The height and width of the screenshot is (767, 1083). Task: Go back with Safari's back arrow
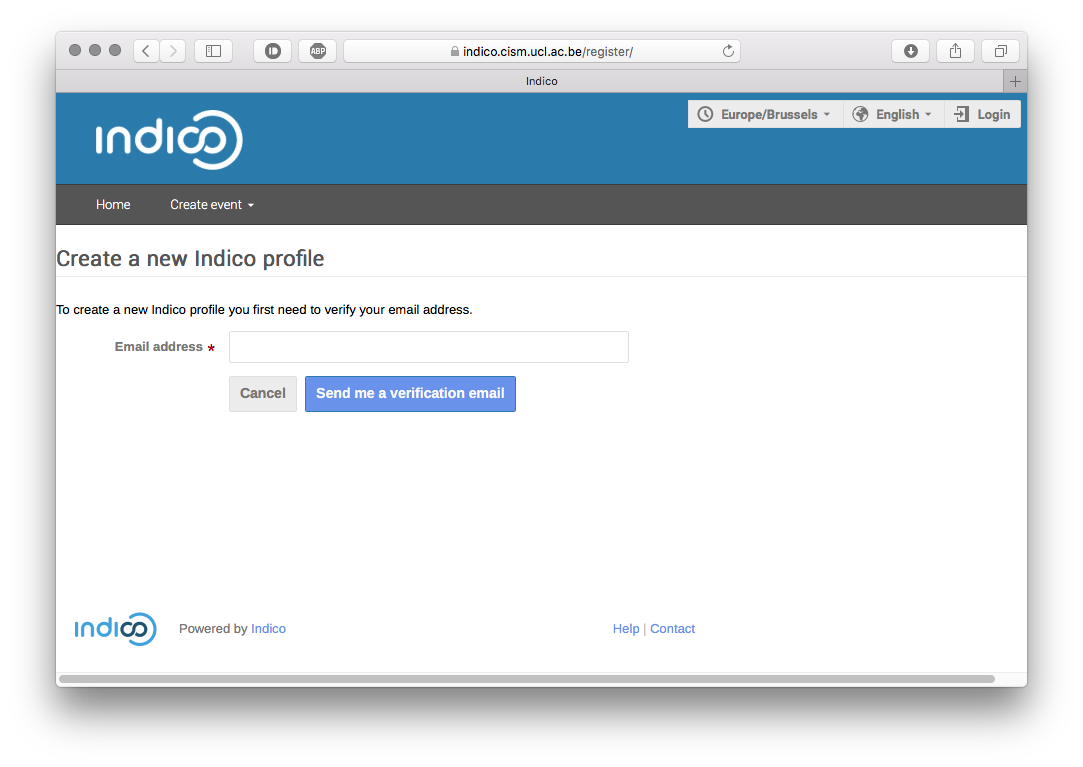coord(146,51)
